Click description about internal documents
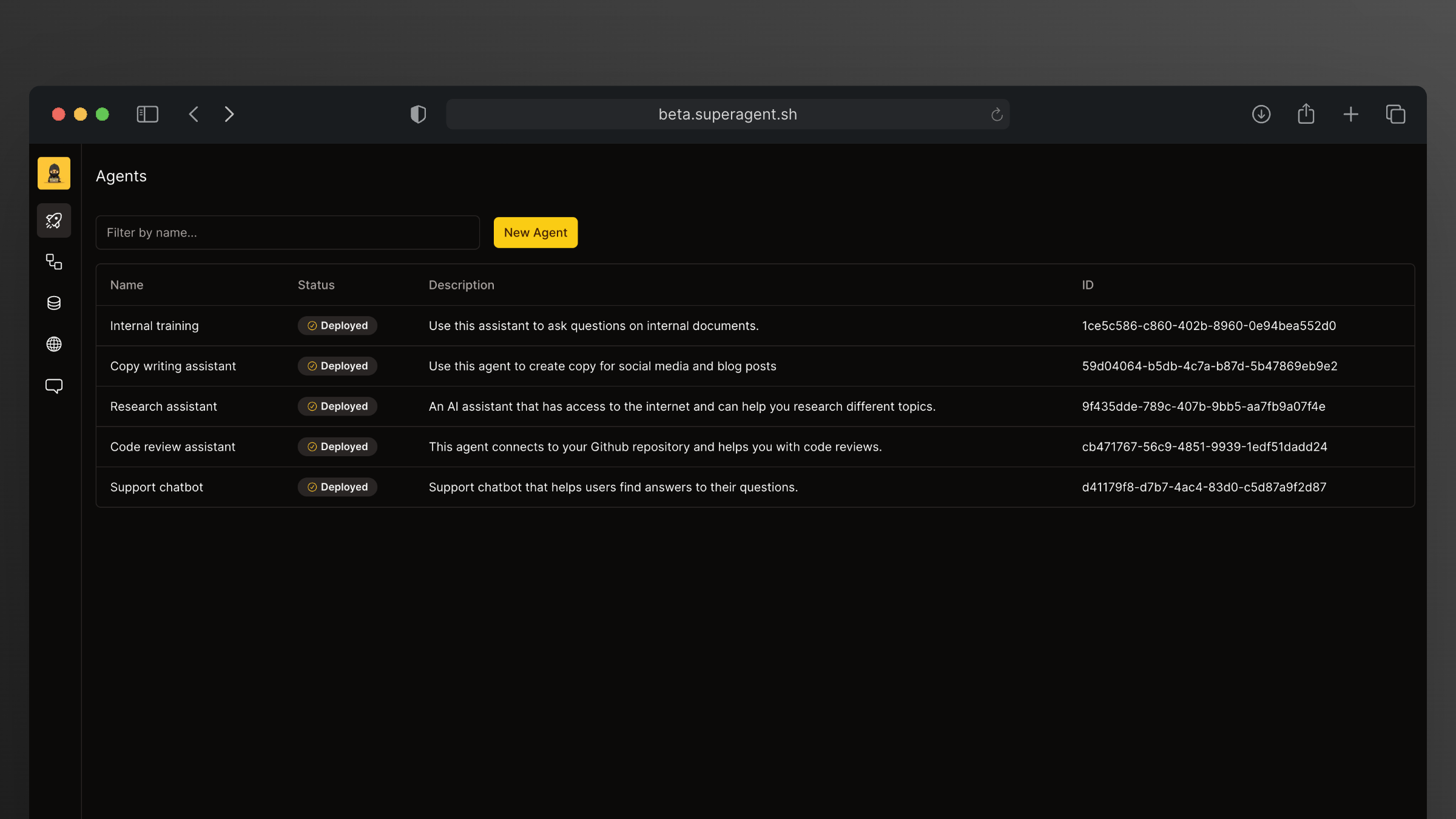This screenshot has height=819, width=1456. point(593,326)
